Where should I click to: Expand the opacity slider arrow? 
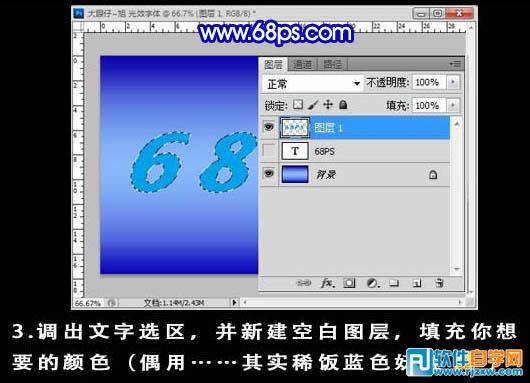(453, 82)
